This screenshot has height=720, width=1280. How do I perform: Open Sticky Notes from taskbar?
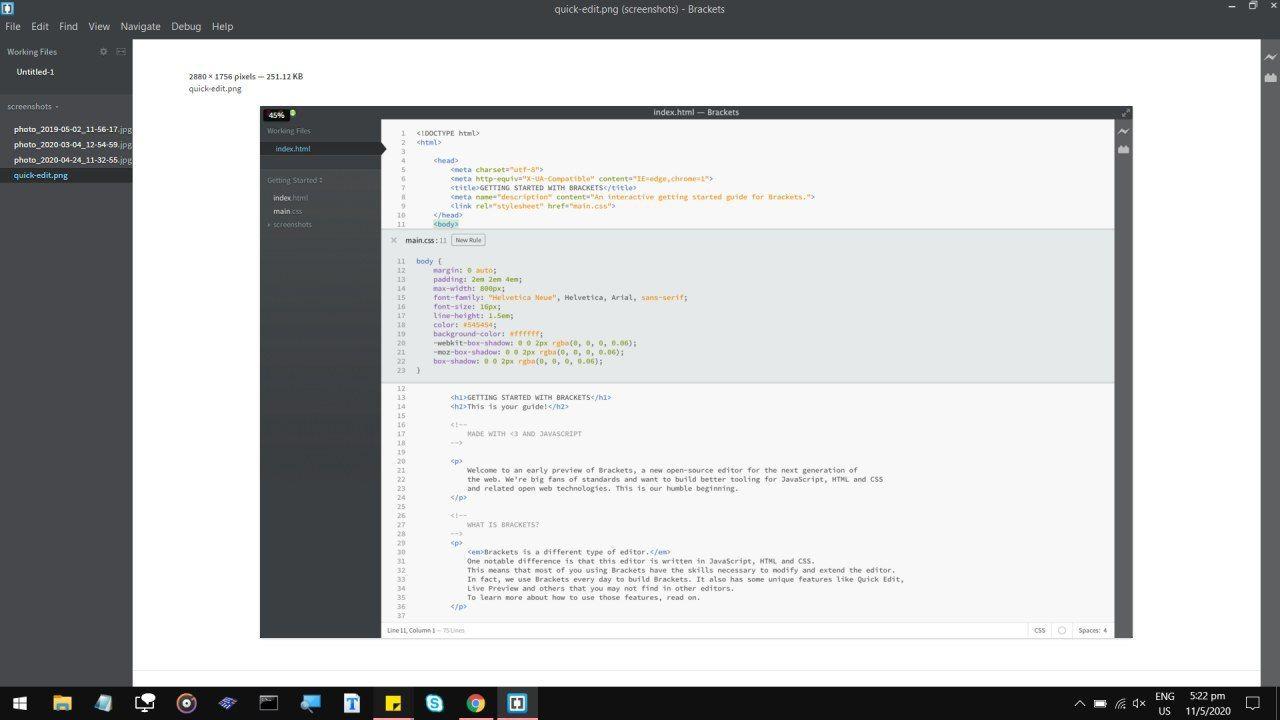coord(393,703)
